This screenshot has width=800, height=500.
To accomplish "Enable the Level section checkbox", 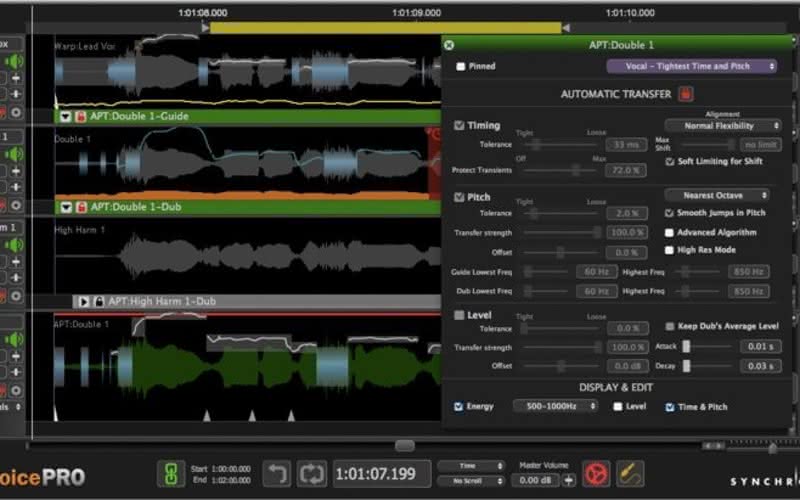I will (x=459, y=315).
